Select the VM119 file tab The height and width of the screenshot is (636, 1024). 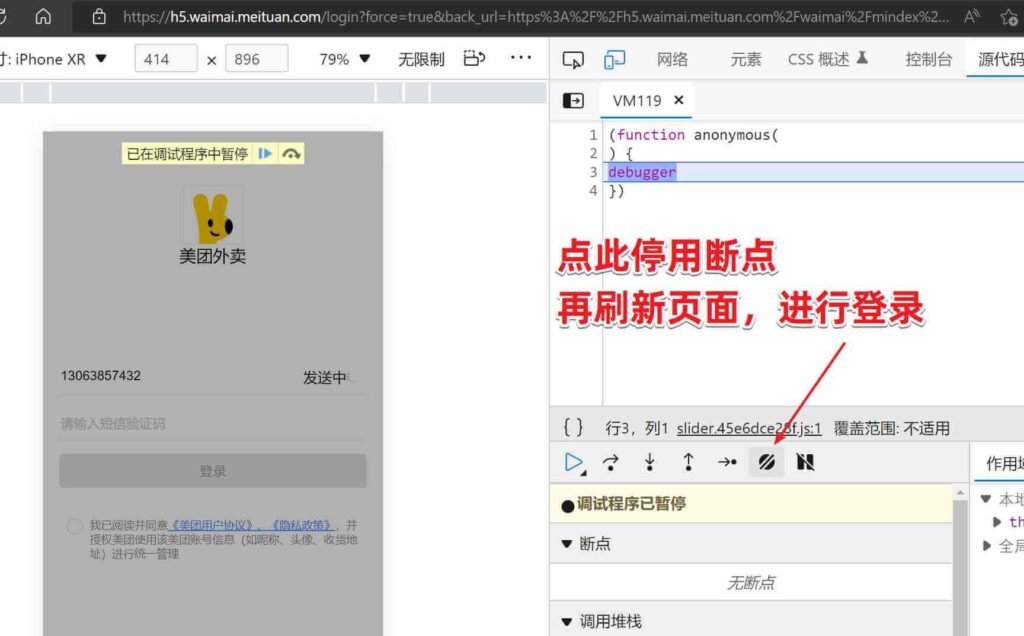[637, 101]
